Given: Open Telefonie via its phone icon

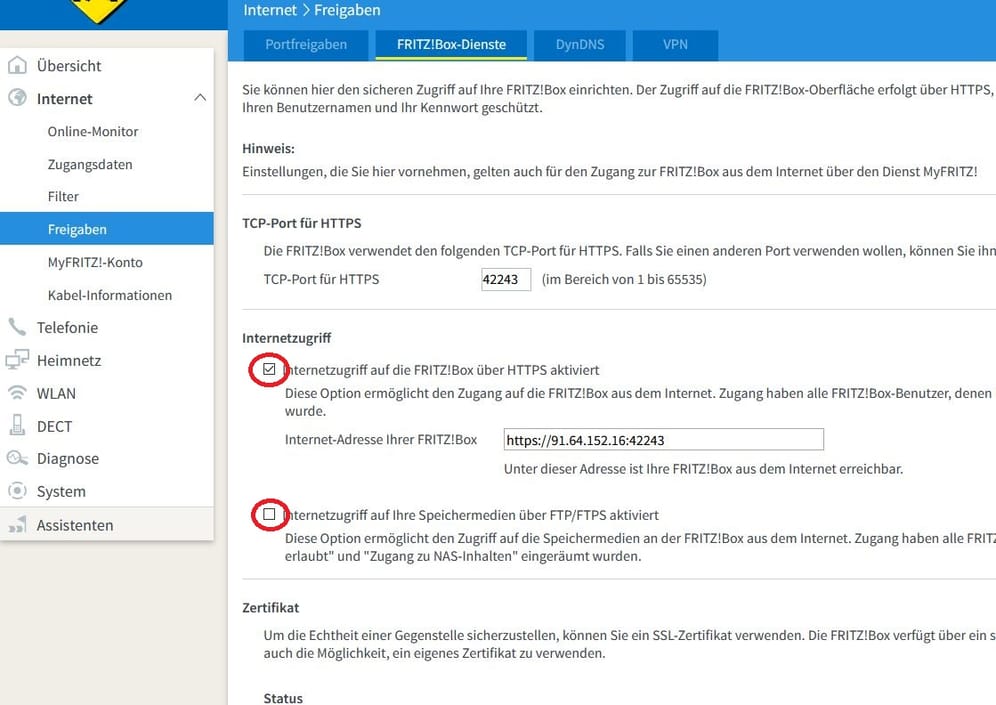Looking at the screenshot, I should 20,327.
